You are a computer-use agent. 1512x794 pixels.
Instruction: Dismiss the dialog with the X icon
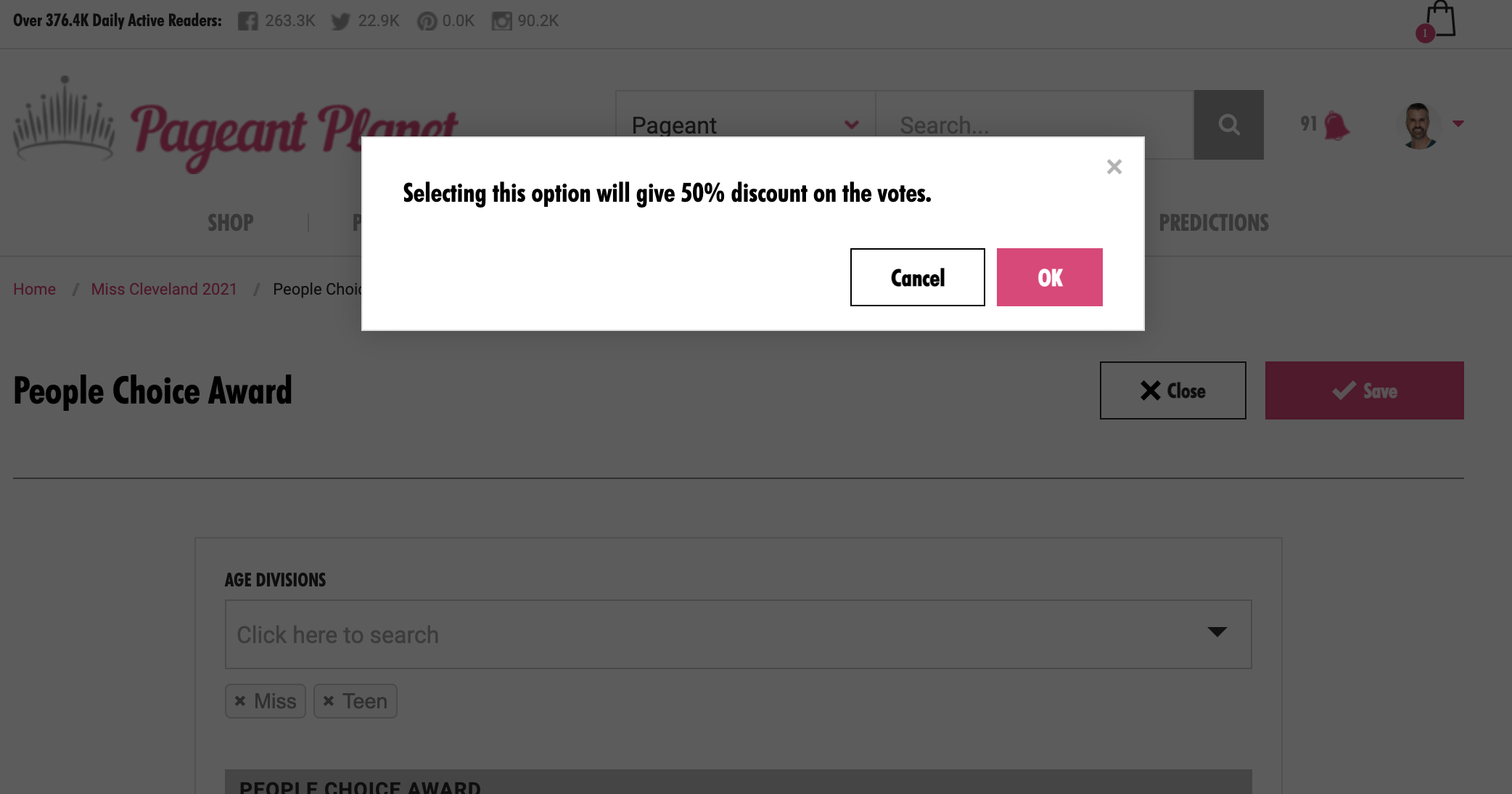pos(1114,167)
